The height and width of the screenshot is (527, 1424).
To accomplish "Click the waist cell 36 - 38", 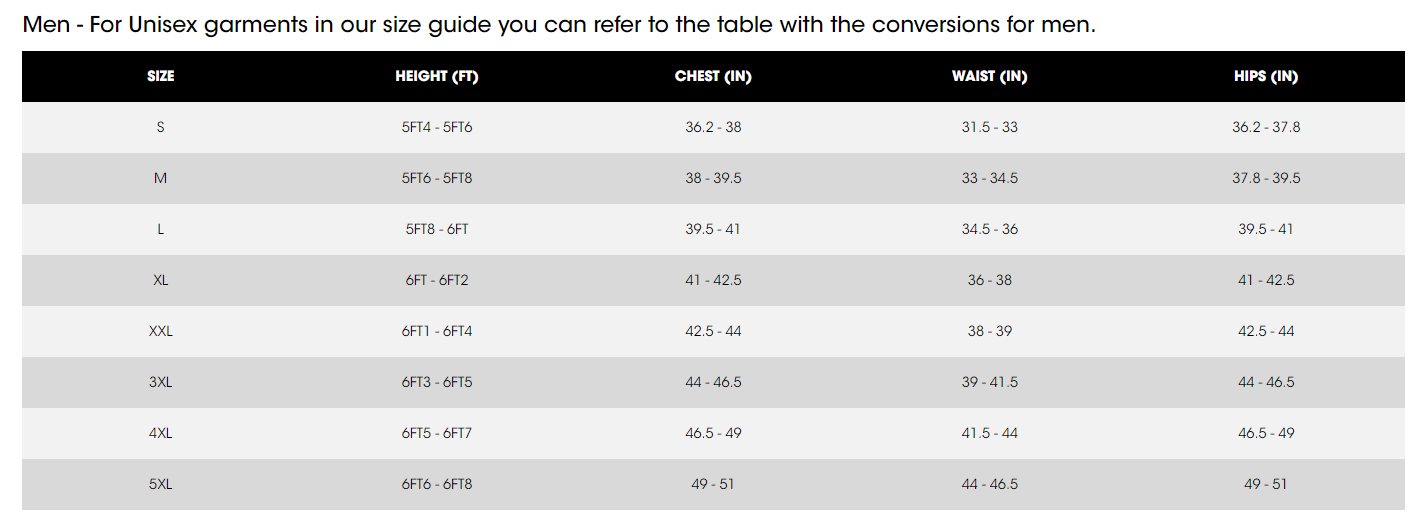I will pos(989,281).
